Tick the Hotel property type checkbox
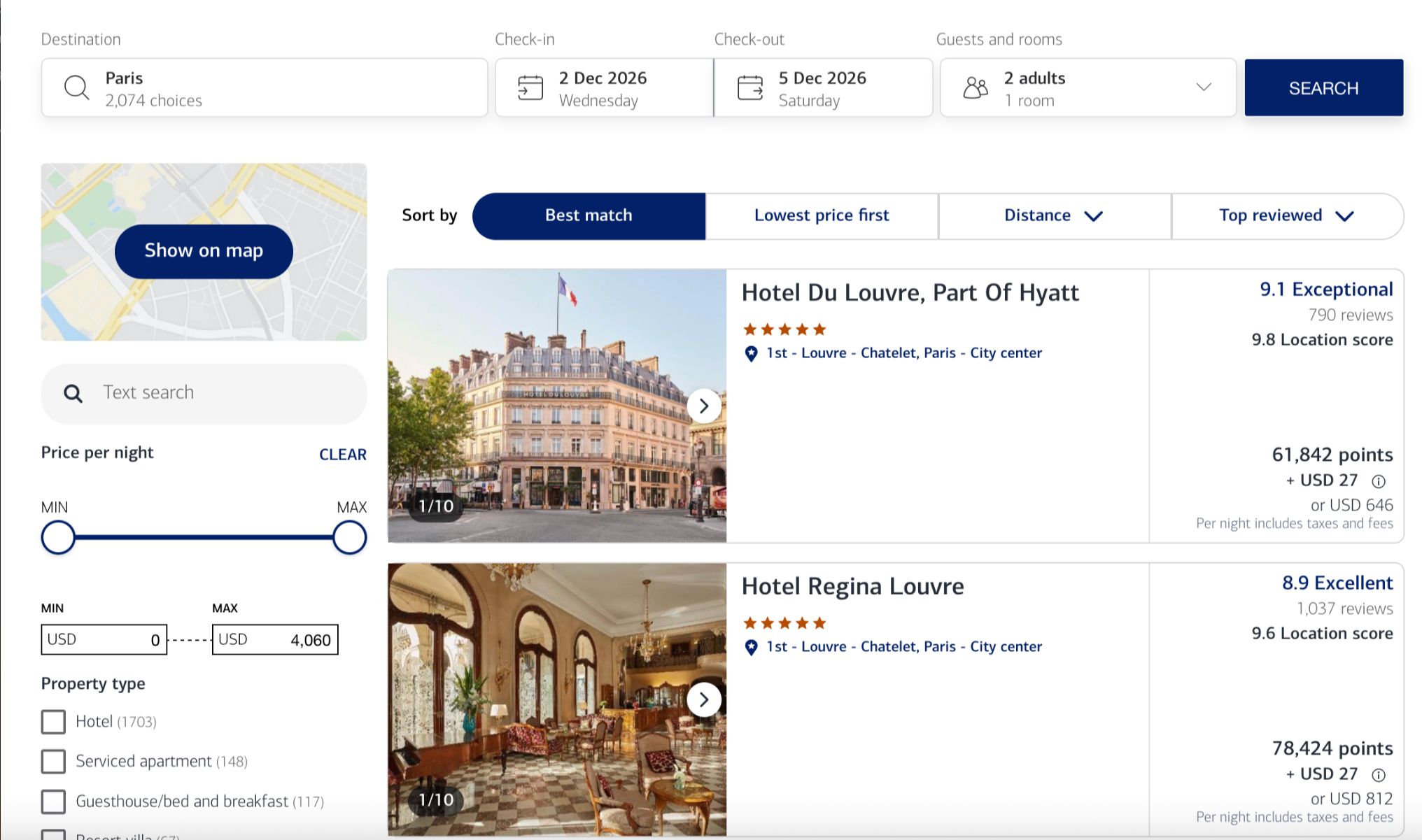Screen dimensions: 1422x840 tap(53, 721)
